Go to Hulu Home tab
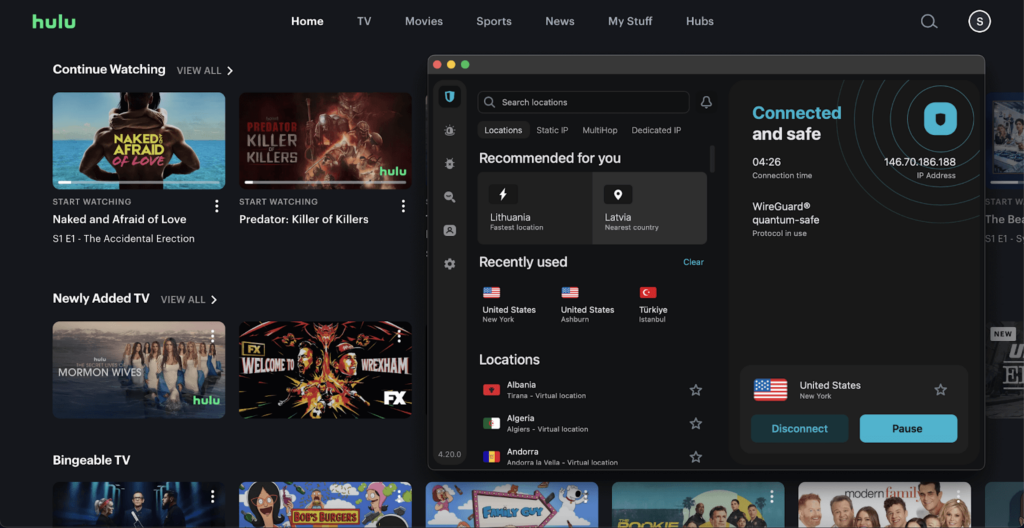Viewport: 1024px width, 528px height. coord(307,22)
